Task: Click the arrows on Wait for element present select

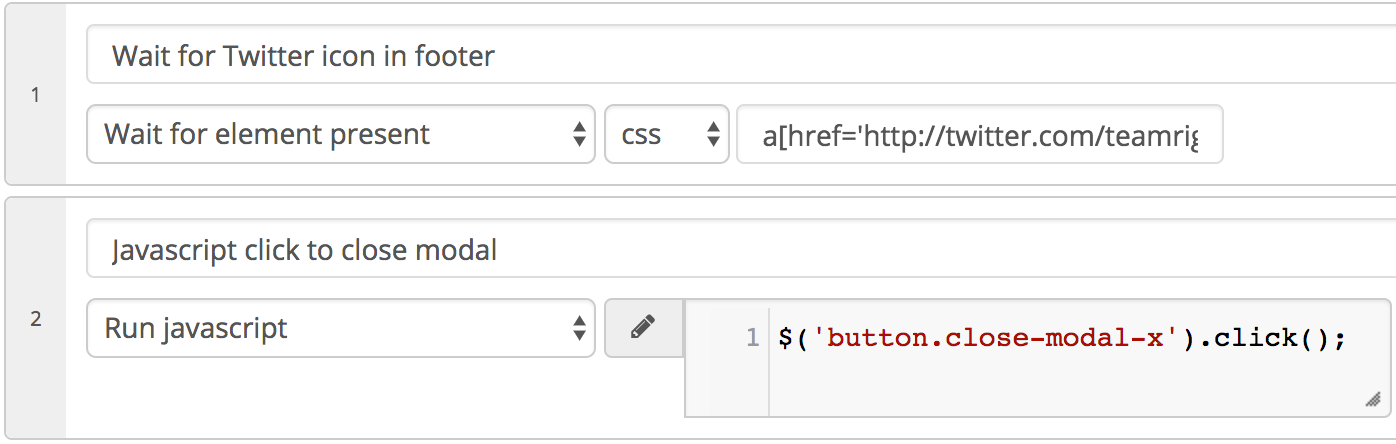Action: click(x=578, y=134)
